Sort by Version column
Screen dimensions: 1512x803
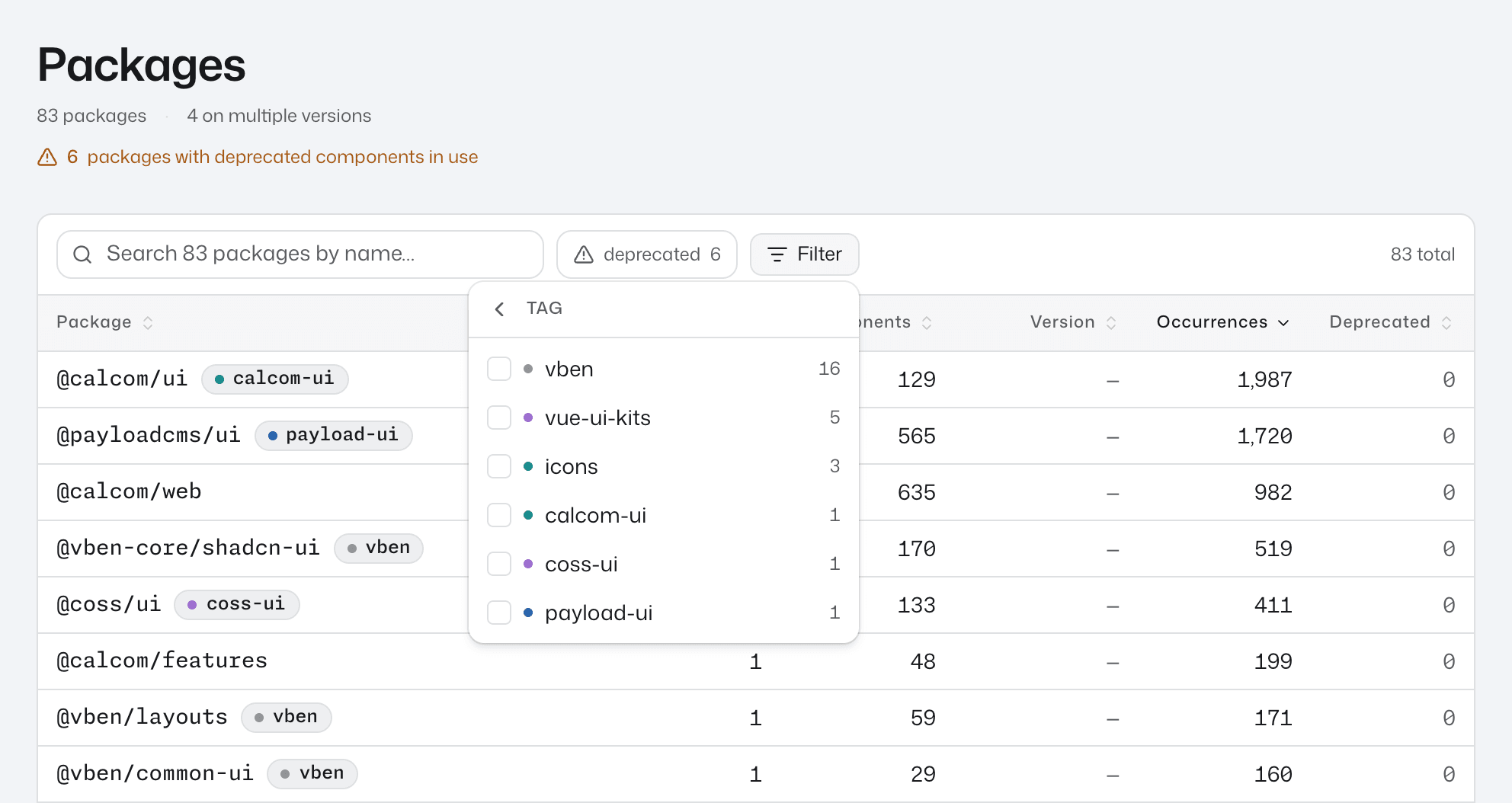click(x=1073, y=322)
